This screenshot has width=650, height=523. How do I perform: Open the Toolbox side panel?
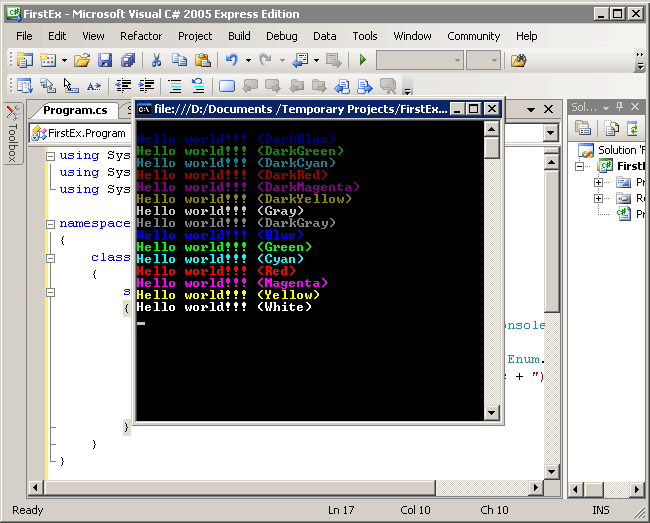pos(13,133)
